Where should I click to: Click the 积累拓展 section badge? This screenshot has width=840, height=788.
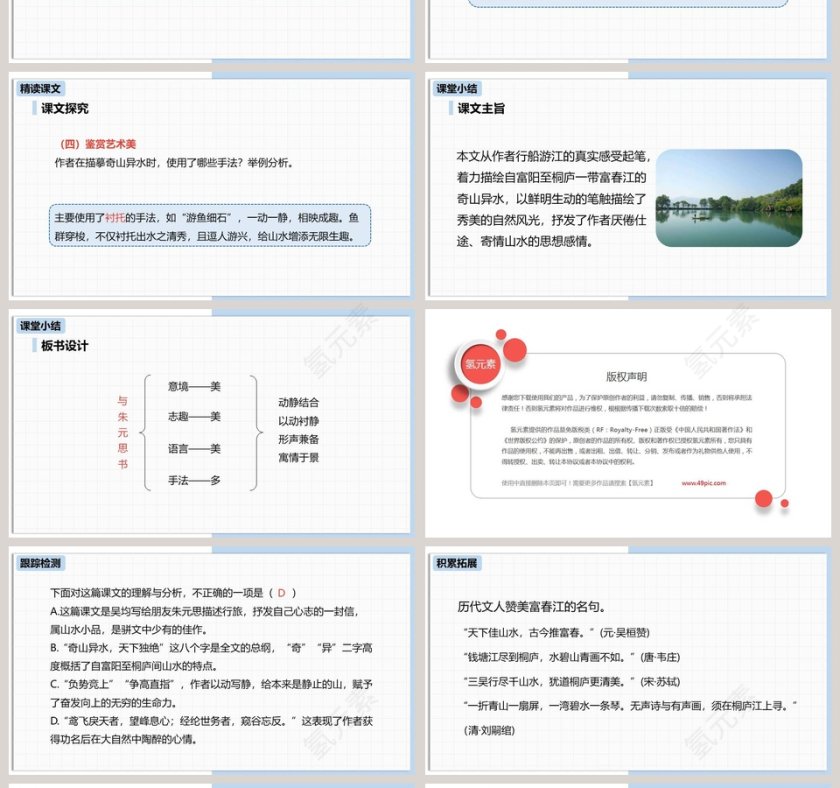455,560
